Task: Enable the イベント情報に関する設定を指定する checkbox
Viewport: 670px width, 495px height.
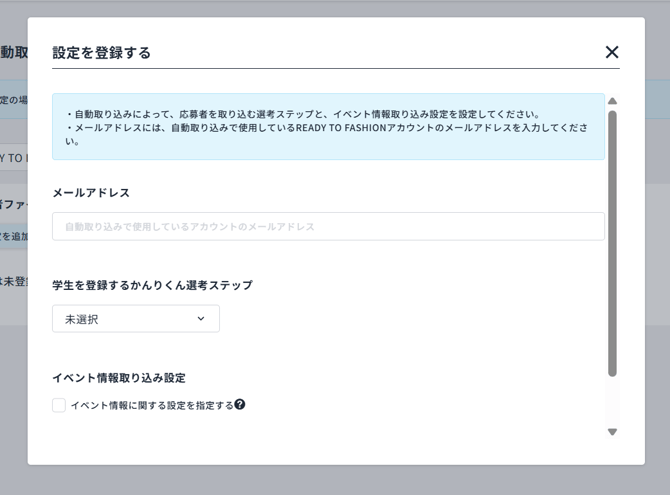Action: (x=59, y=405)
